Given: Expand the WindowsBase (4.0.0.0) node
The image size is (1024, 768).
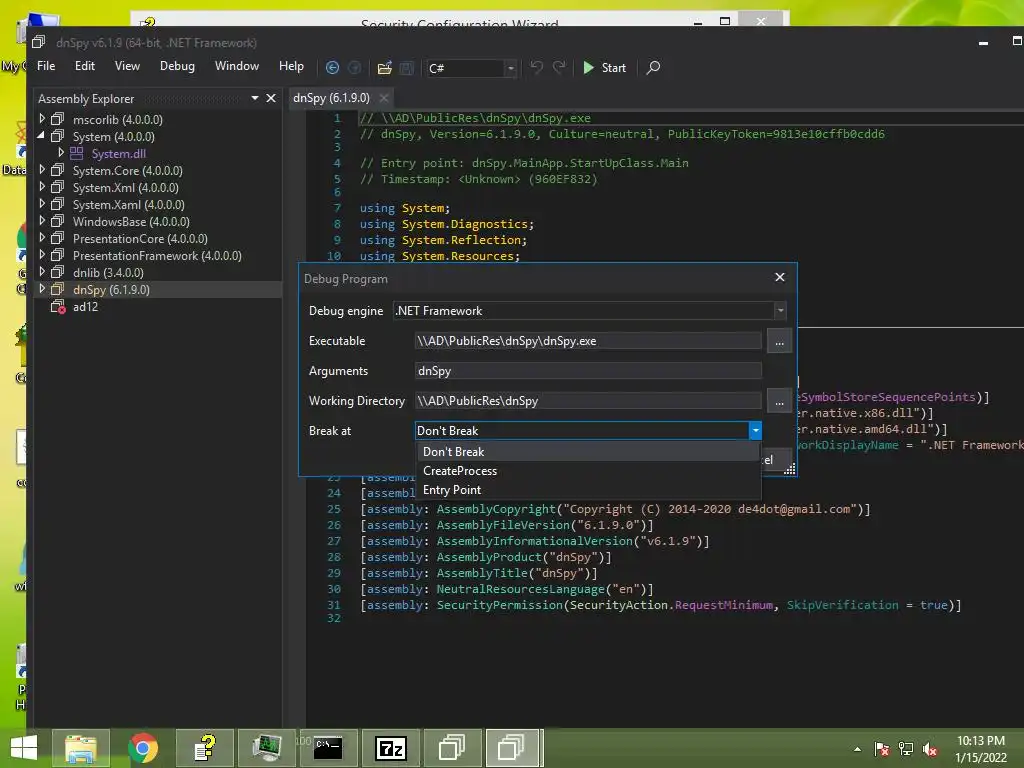Looking at the screenshot, I should click(42, 221).
